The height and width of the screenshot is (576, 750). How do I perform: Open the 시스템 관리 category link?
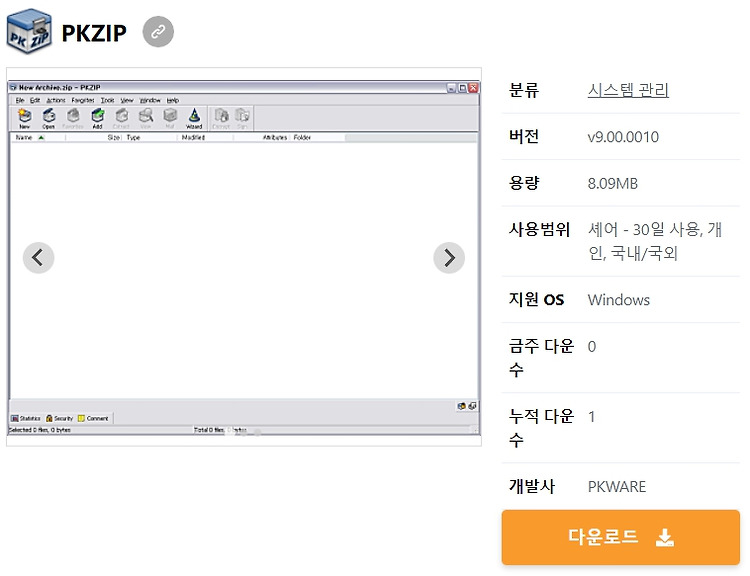click(x=628, y=90)
